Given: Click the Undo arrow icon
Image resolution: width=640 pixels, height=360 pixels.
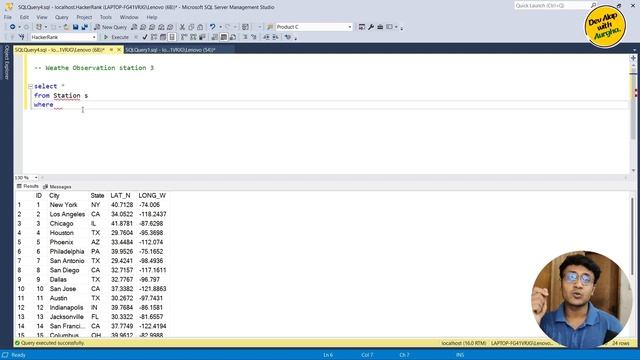Looking at the screenshot, I should click(212, 27).
